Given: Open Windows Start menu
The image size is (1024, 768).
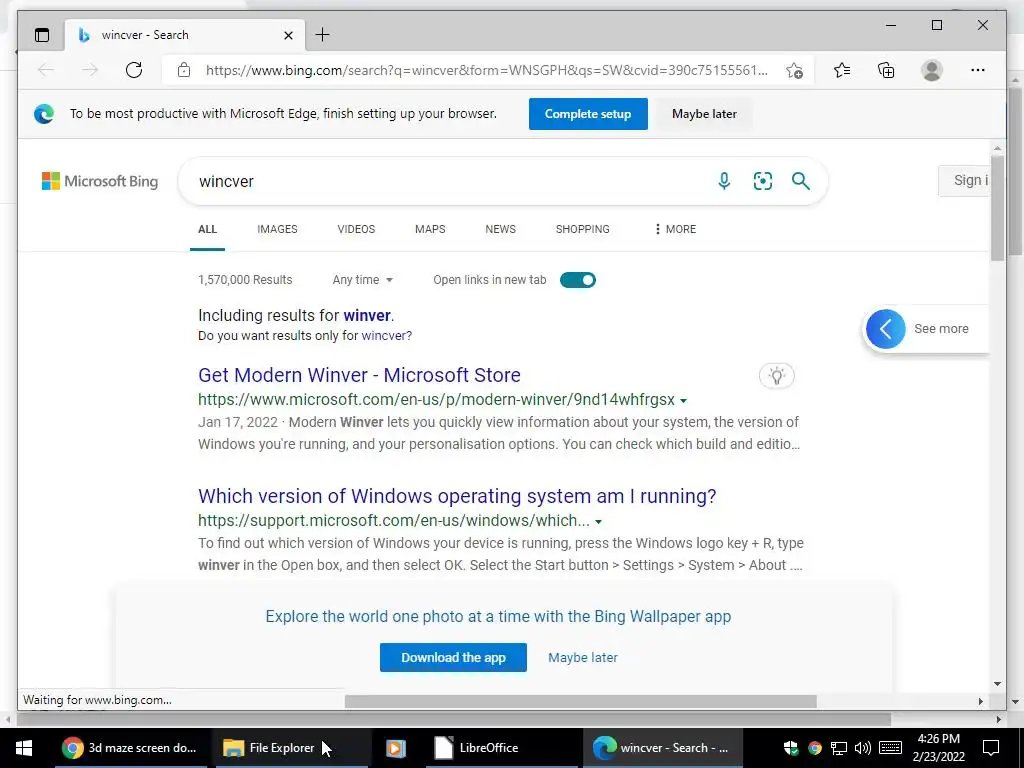Looking at the screenshot, I should [24, 748].
